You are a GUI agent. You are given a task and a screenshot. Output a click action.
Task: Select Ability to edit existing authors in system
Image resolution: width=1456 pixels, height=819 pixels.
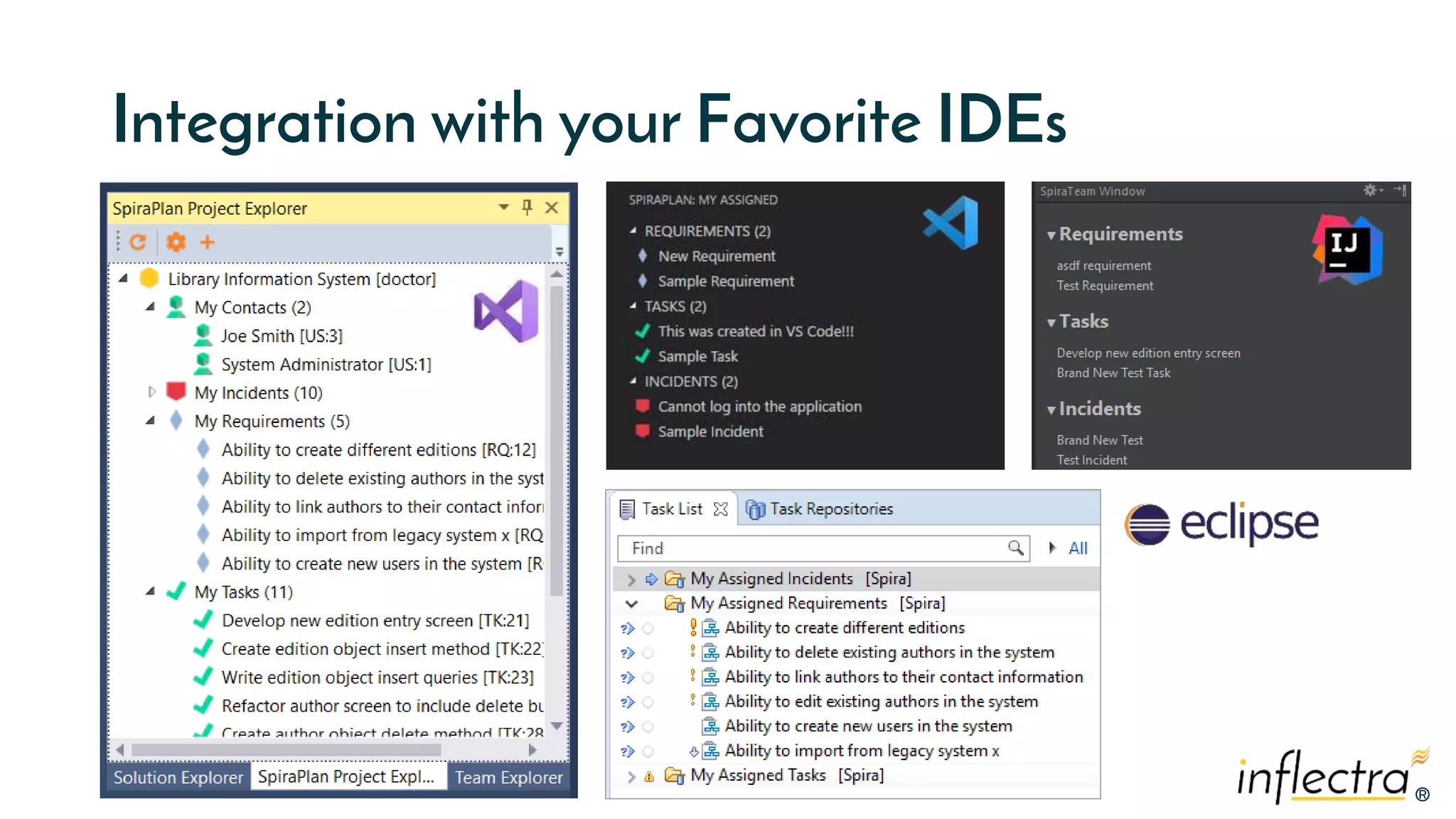click(x=881, y=702)
